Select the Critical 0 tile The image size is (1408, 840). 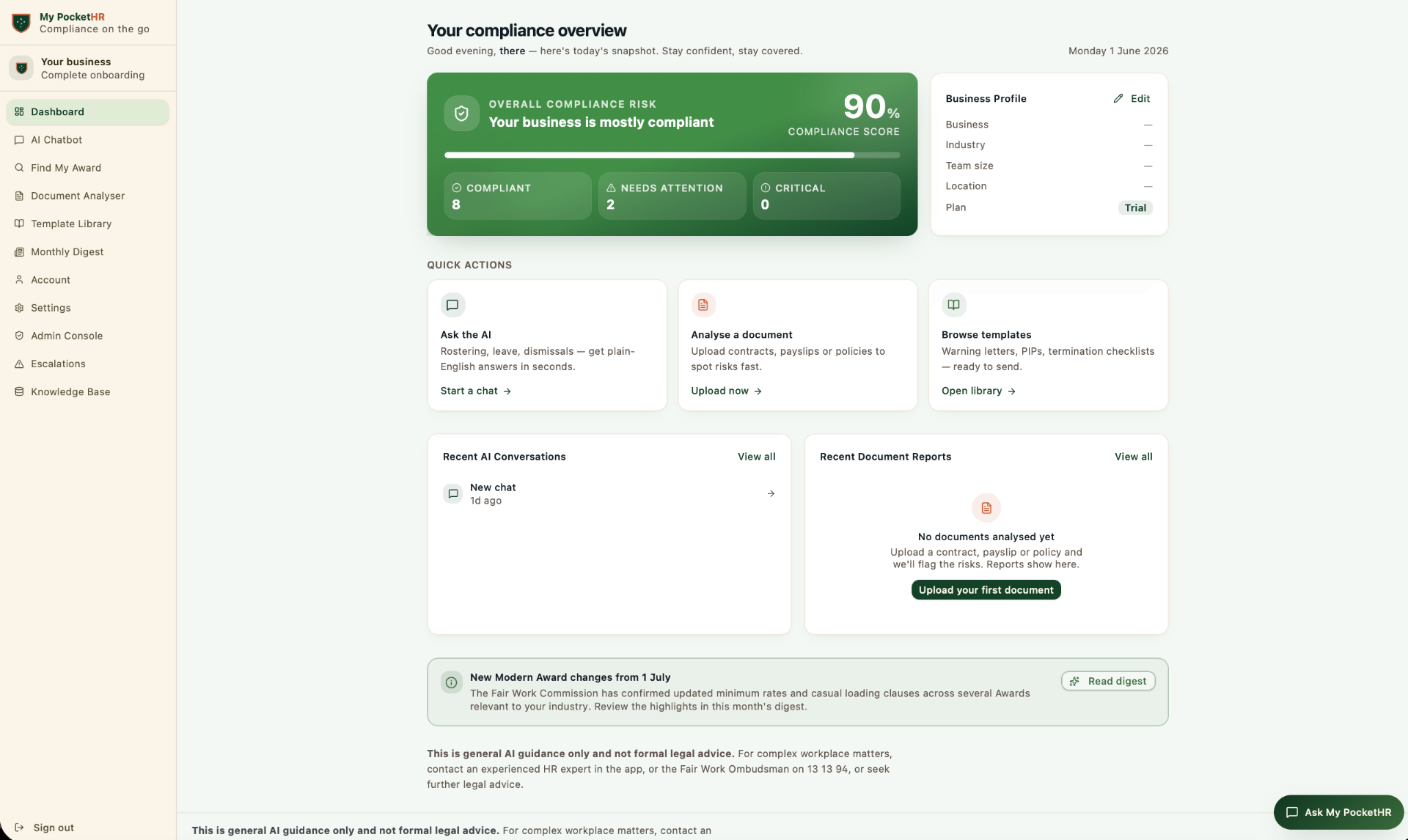pos(826,196)
